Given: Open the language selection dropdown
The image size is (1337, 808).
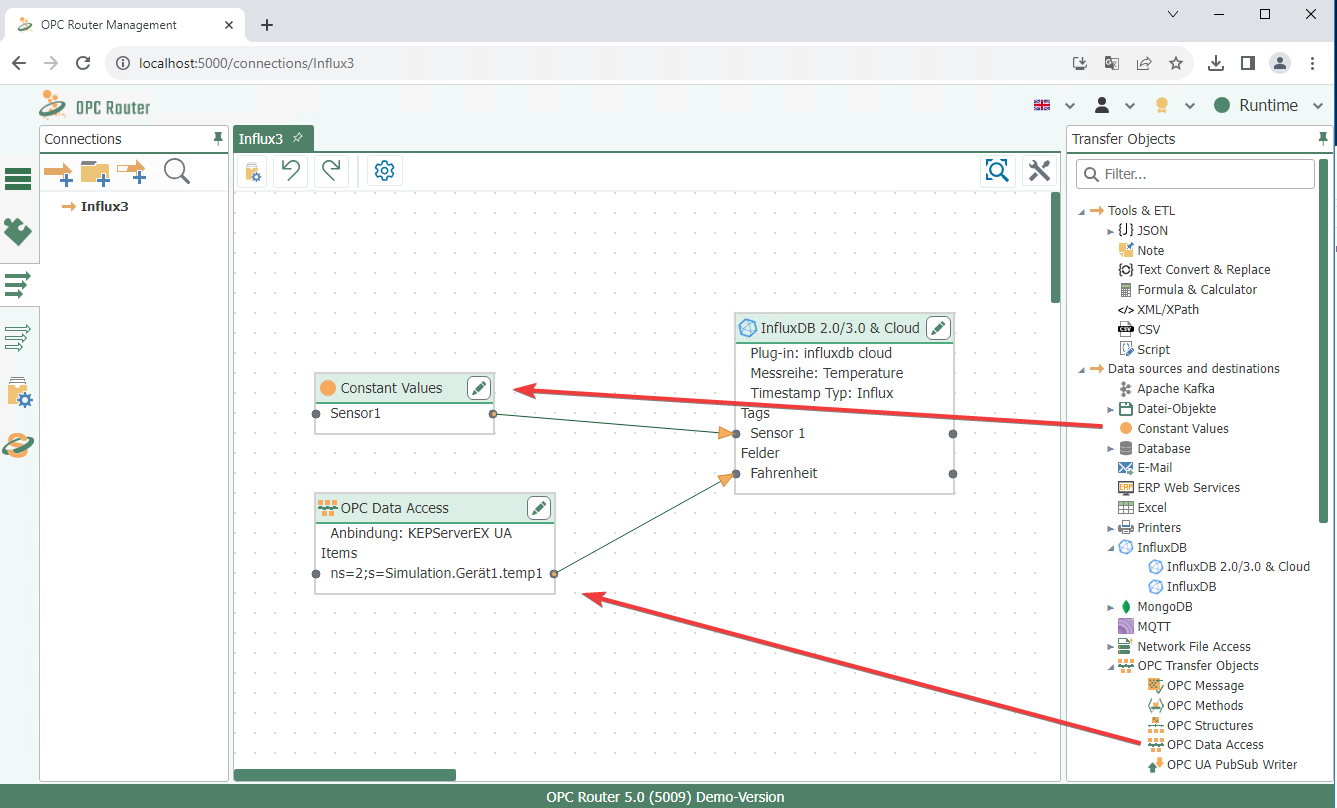Looking at the screenshot, I should tap(1054, 105).
